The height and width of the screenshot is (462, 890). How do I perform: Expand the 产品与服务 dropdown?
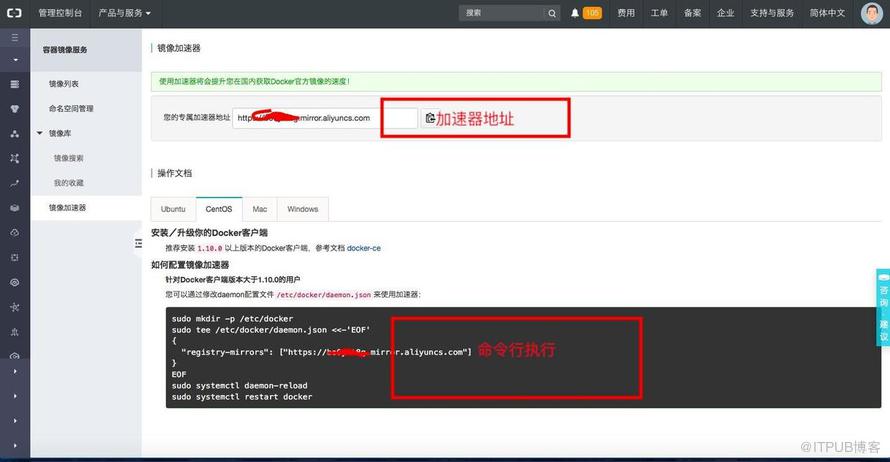click(124, 12)
